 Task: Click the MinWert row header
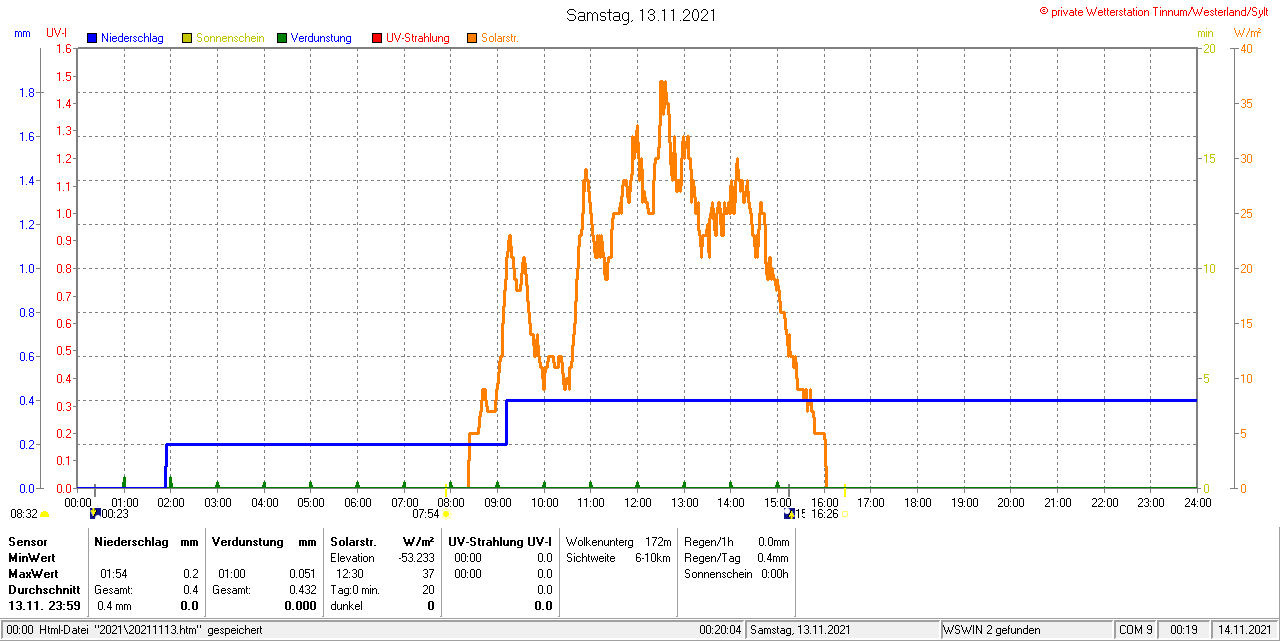(x=32, y=557)
